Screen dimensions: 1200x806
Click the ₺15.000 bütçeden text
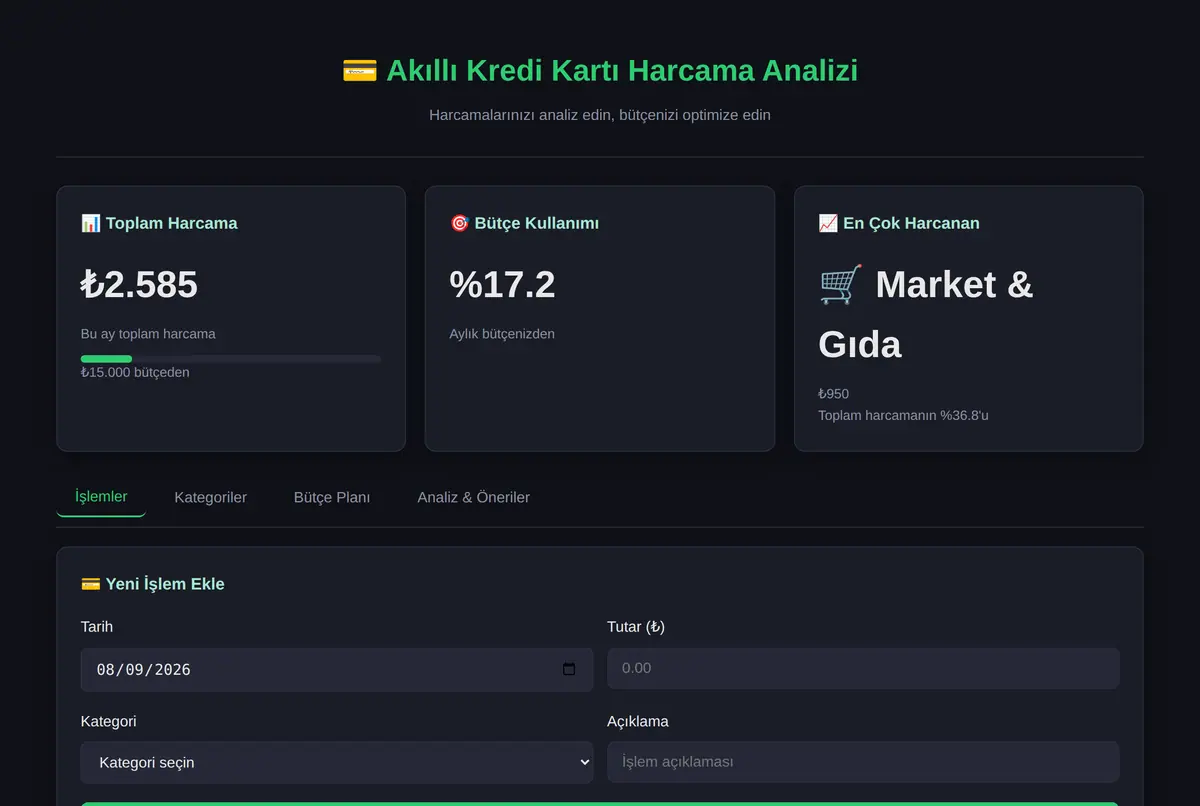point(135,372)
